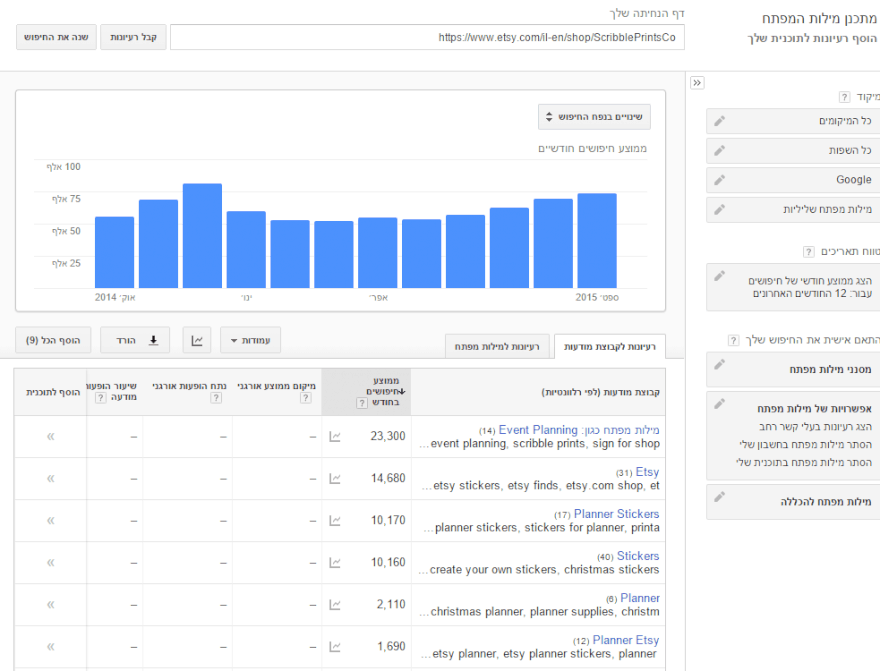The height and width of the screenshot is (671, 880).
Task: Switch to the 'רעיונות למילות מפתח' tab
Action: [497, 346]
